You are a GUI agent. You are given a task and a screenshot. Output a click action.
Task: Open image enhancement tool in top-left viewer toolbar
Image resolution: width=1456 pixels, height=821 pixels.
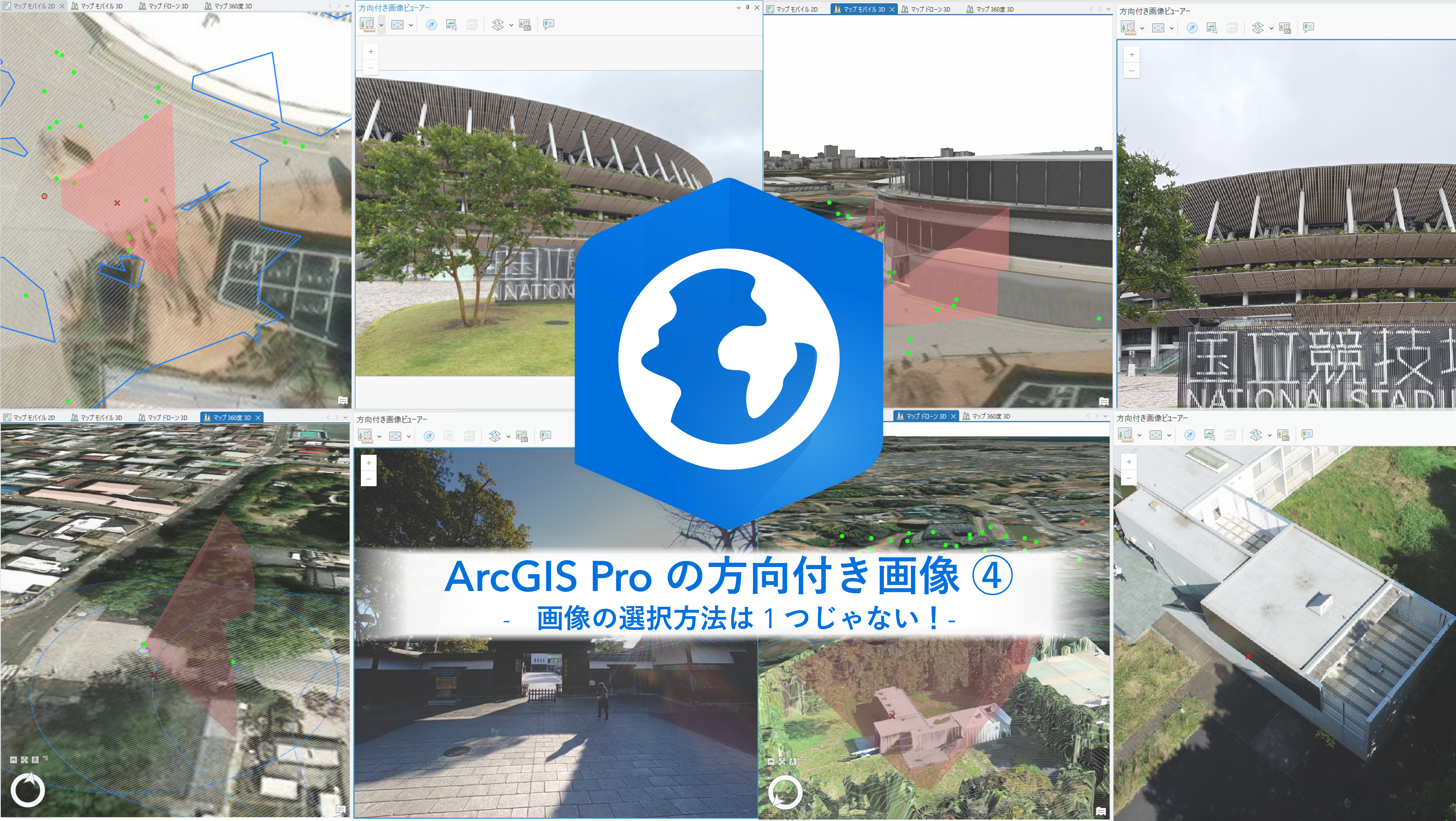[451, 25]
